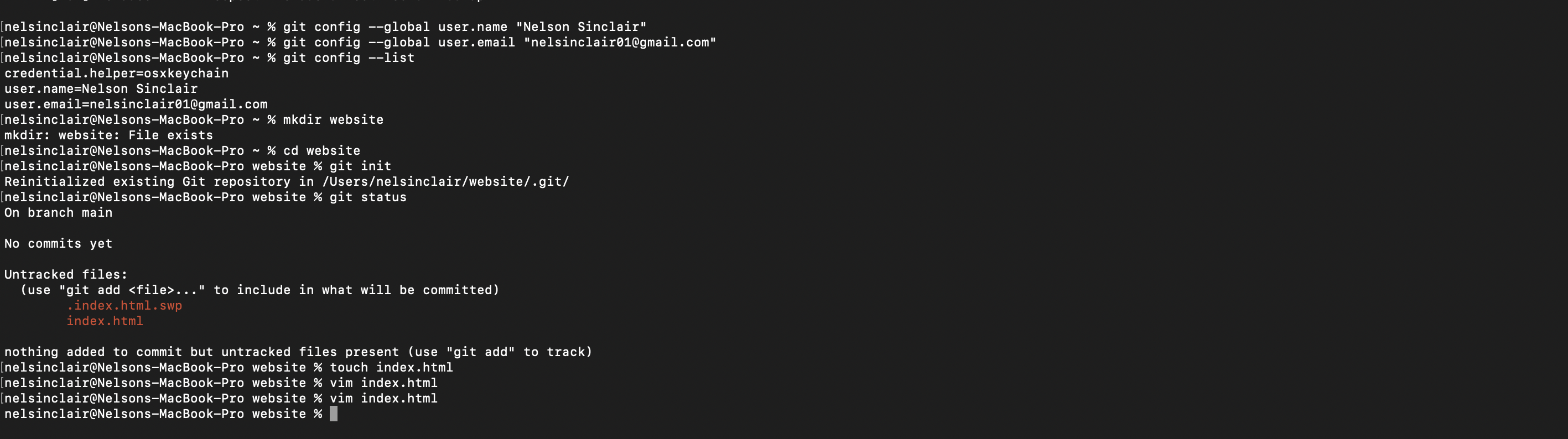Click the git config --list command text
The width and height of the screenshot is (1568, 439).
pos(349,58)
